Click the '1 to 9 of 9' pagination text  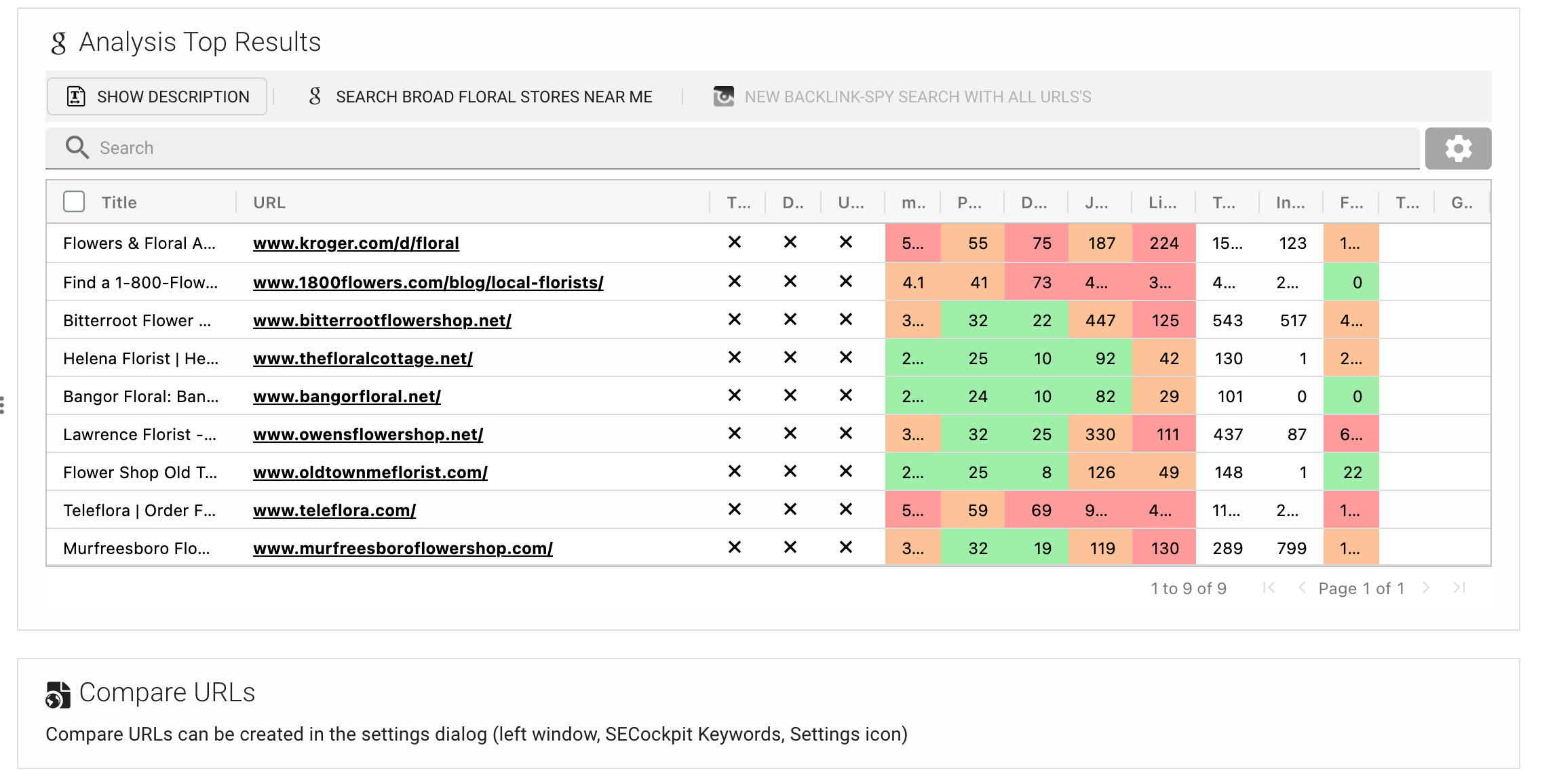click(x=1189, y=588)
